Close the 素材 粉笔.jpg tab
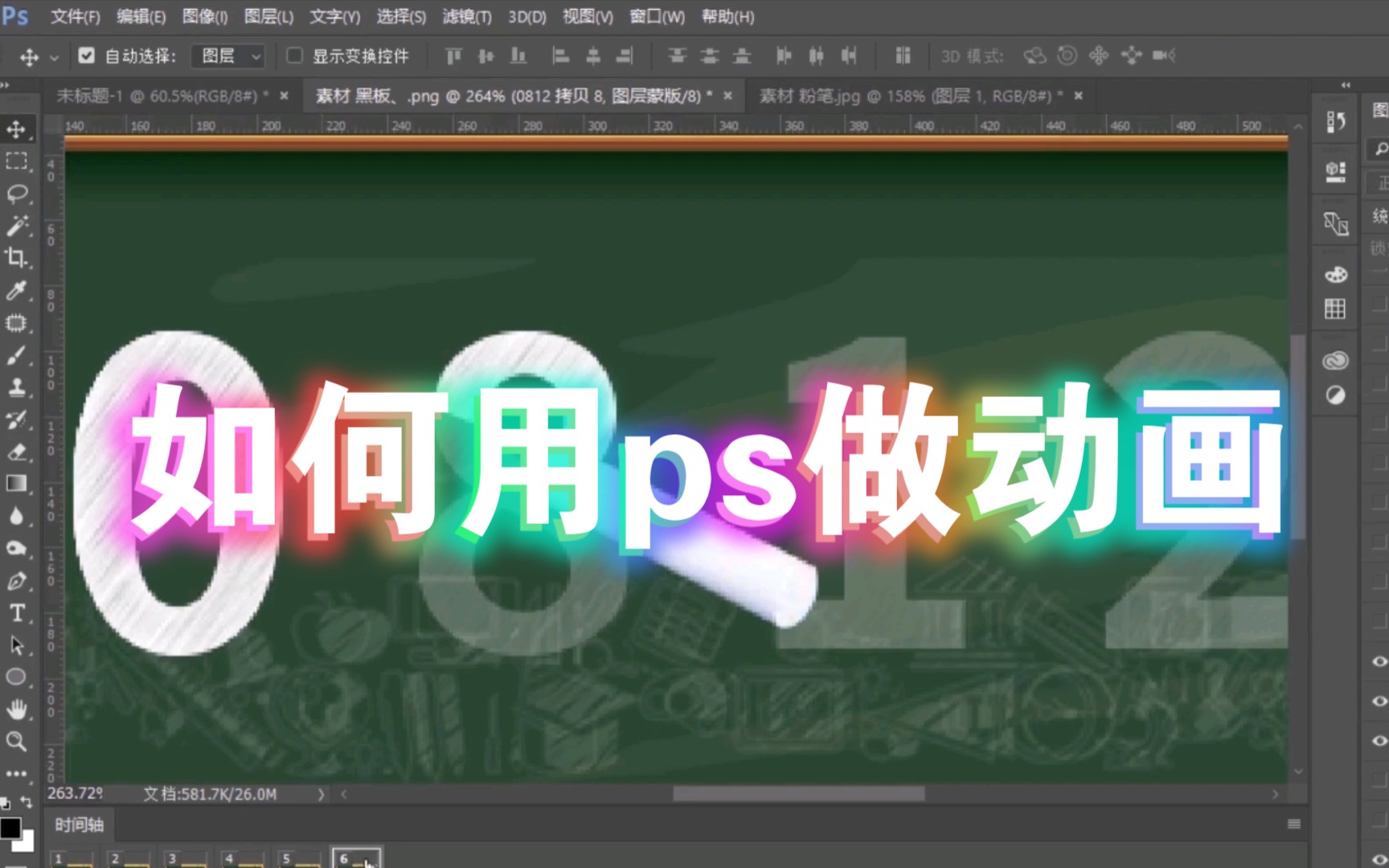 pyautogui.click(x=1079, y=96)
